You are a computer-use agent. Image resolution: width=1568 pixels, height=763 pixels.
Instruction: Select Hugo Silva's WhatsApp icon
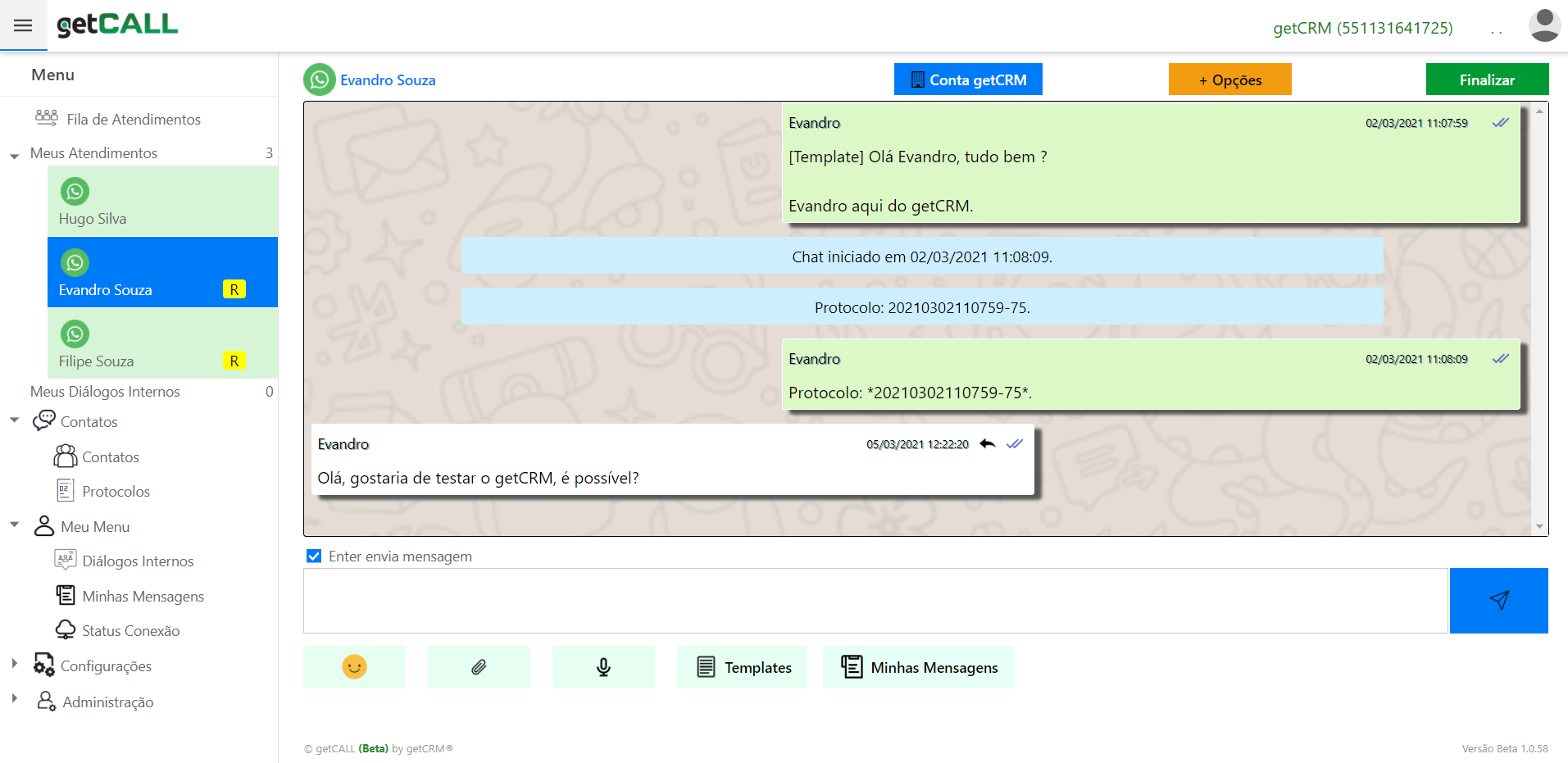75,192
